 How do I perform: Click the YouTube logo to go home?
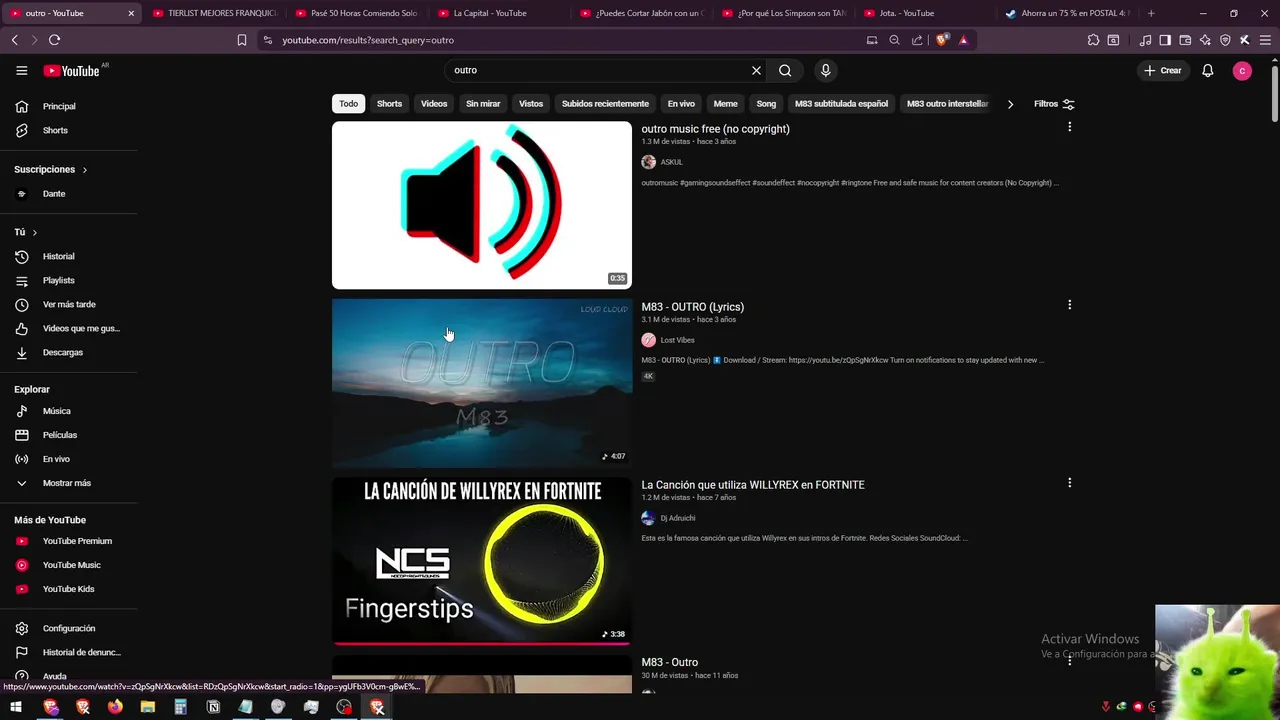click(x=71, y=71)
